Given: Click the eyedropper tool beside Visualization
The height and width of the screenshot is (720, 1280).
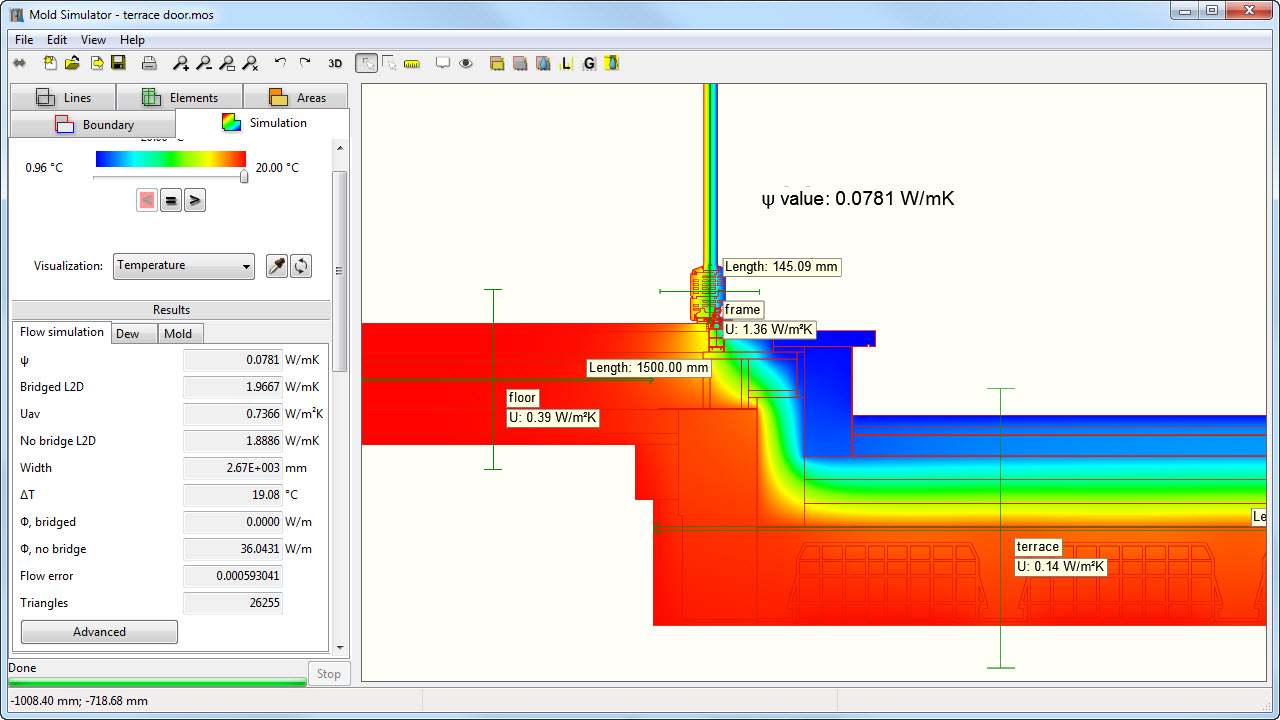Looking at the screenshot, I should pos(276,266).
